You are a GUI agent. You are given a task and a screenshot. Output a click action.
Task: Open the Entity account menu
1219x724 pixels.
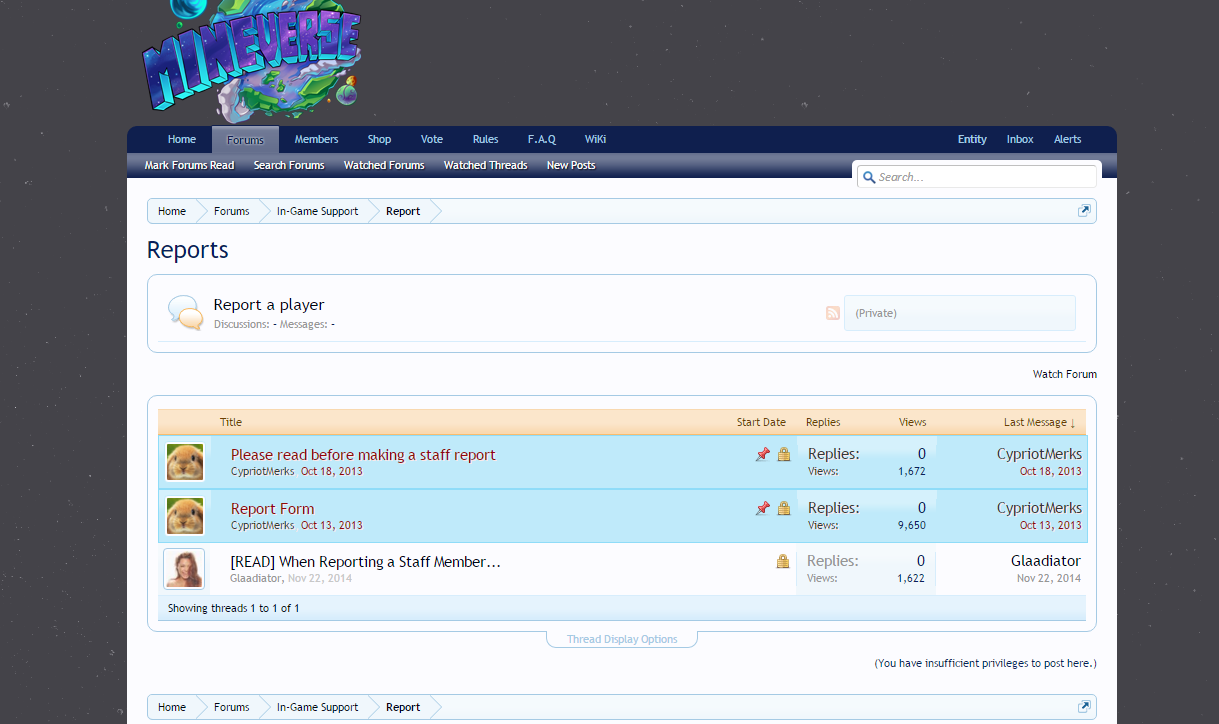pos(972,139)
